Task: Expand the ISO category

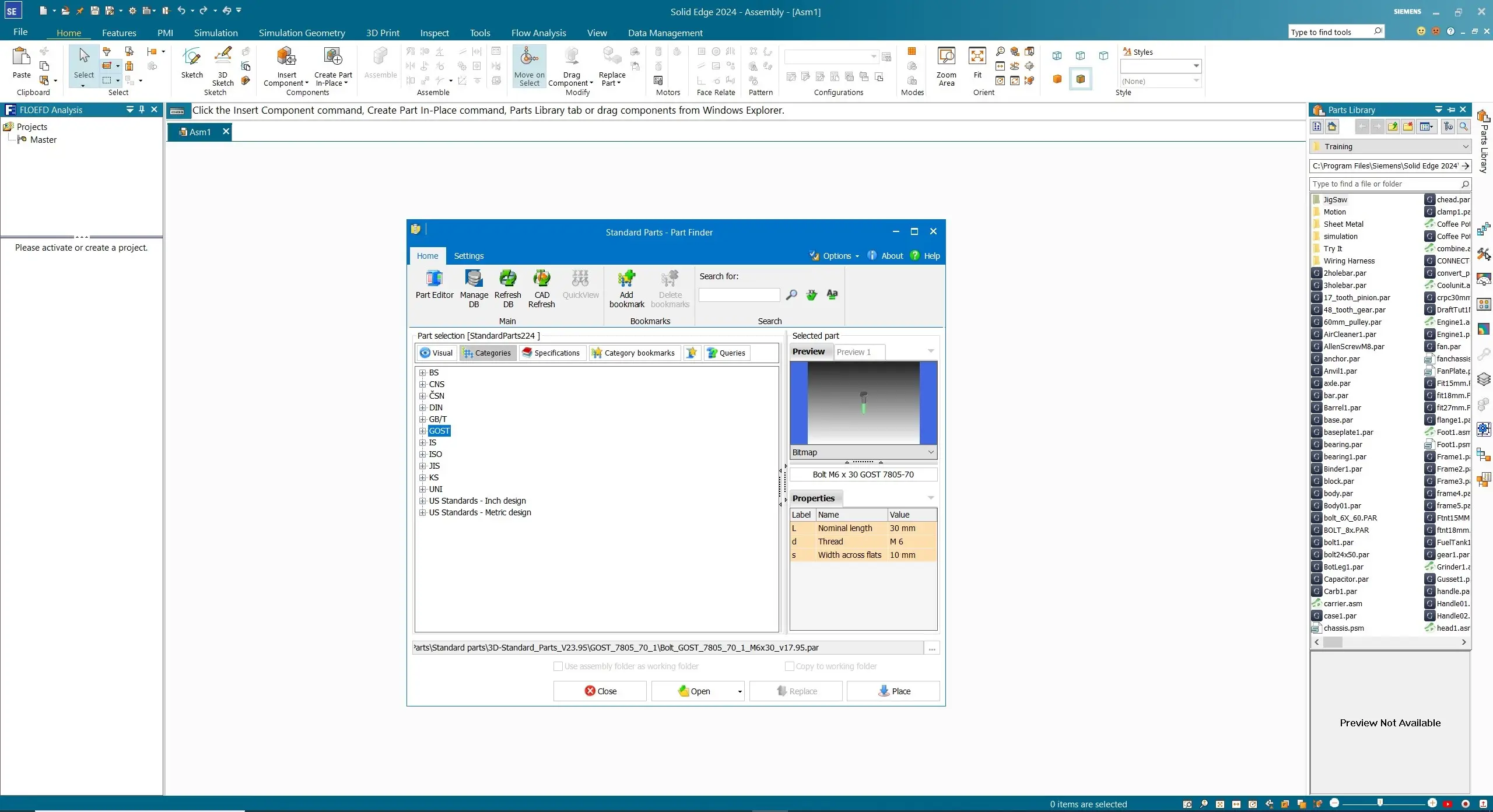Action: (x=423, y=454)
